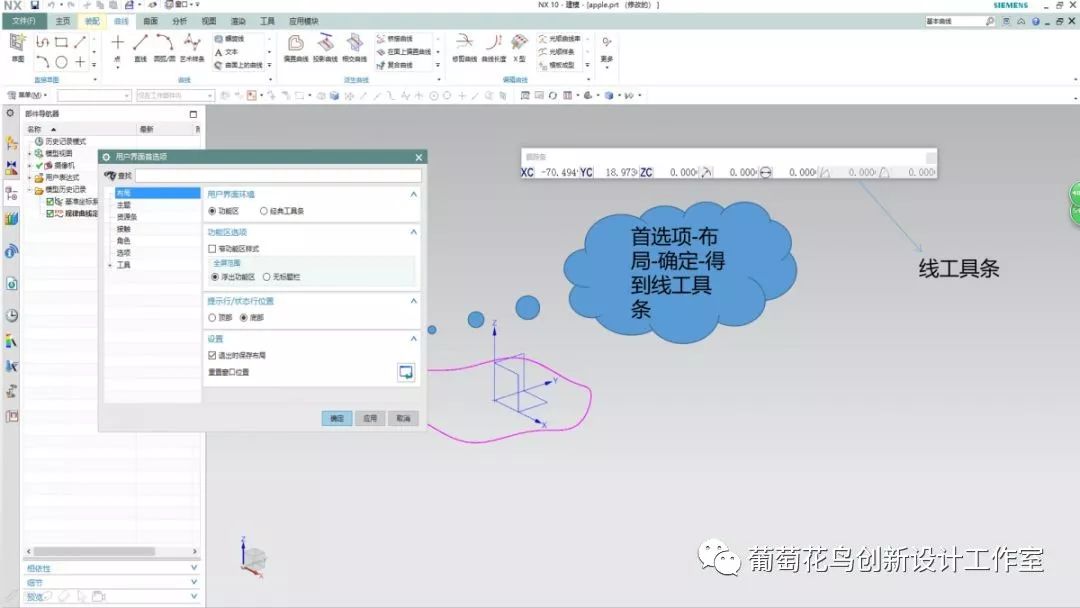Click the 查找 search field in preferences

pos(278,176)
